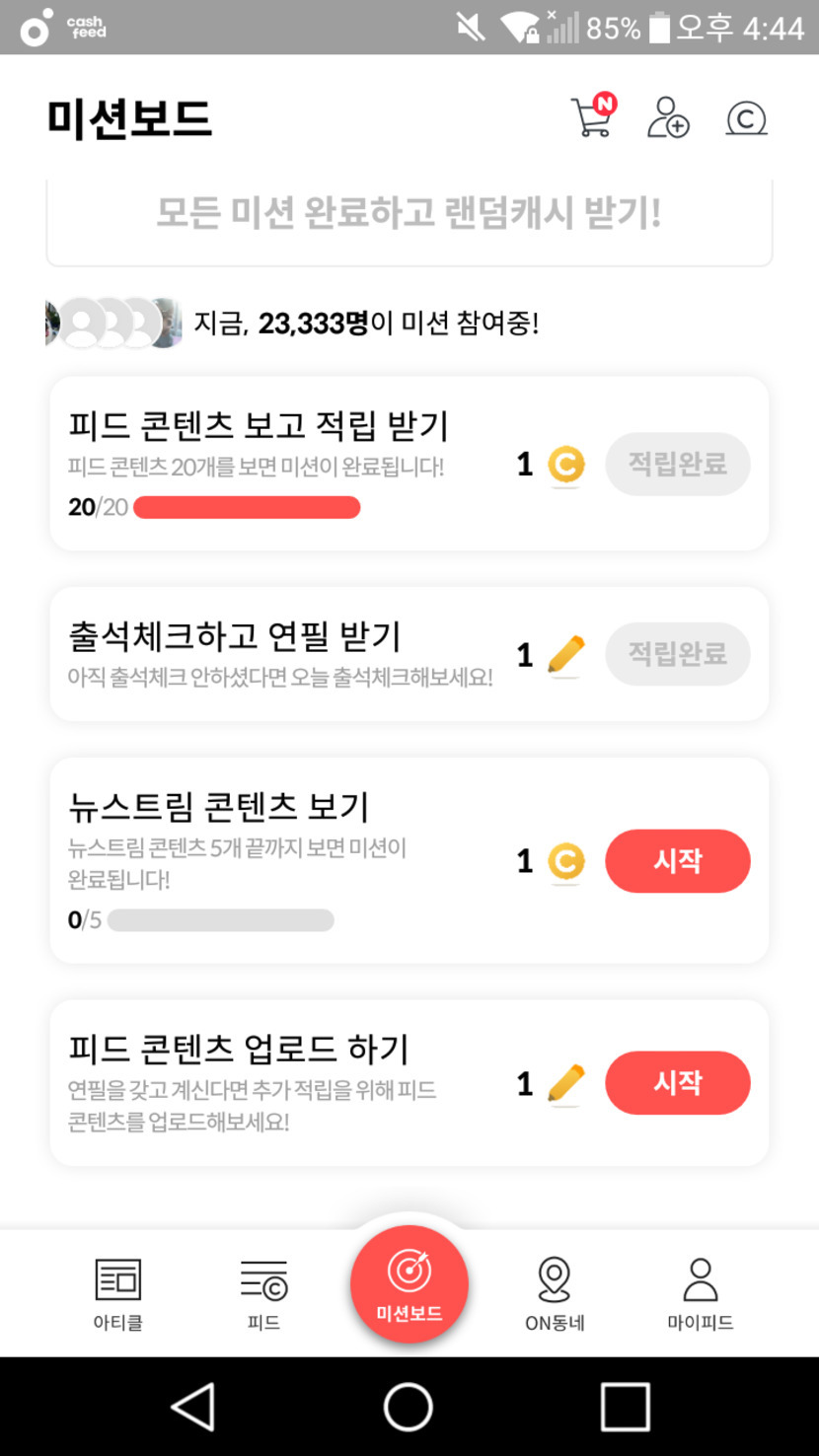819x1456 pixels.
Task: Start the 뉴스트림 콘텐츠 보기 mission
Action: point(677,861)
